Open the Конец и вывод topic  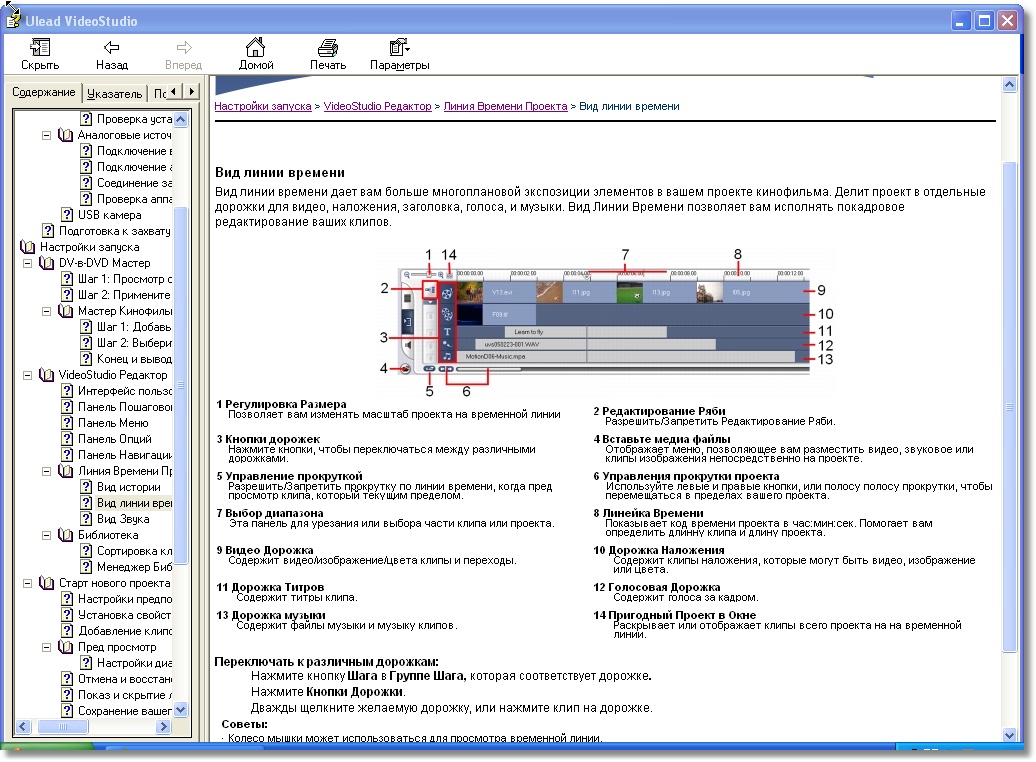(134, 359)
